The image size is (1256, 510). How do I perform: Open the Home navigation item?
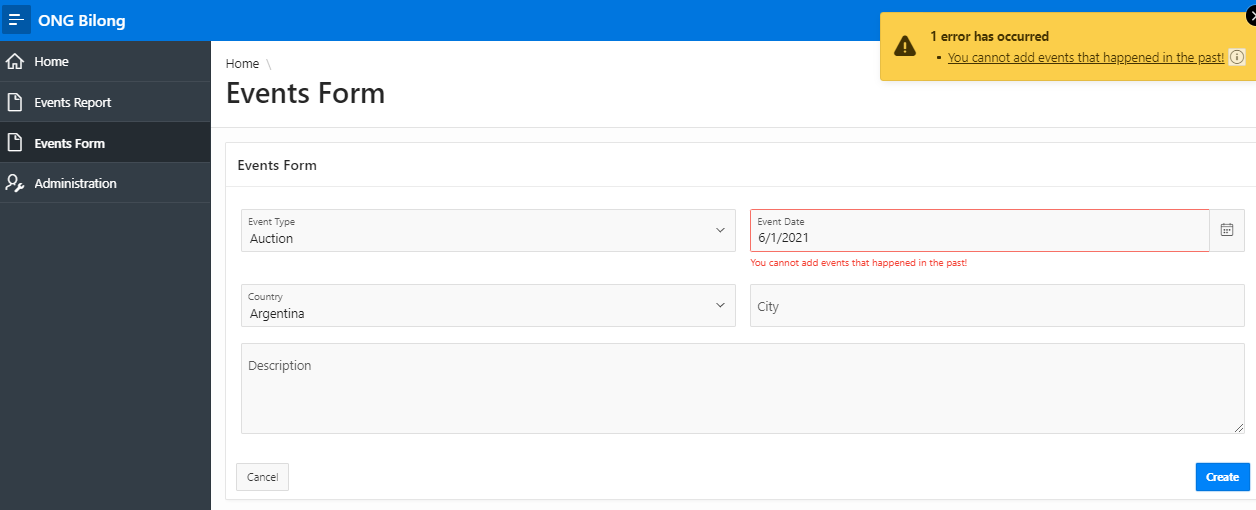105,61
